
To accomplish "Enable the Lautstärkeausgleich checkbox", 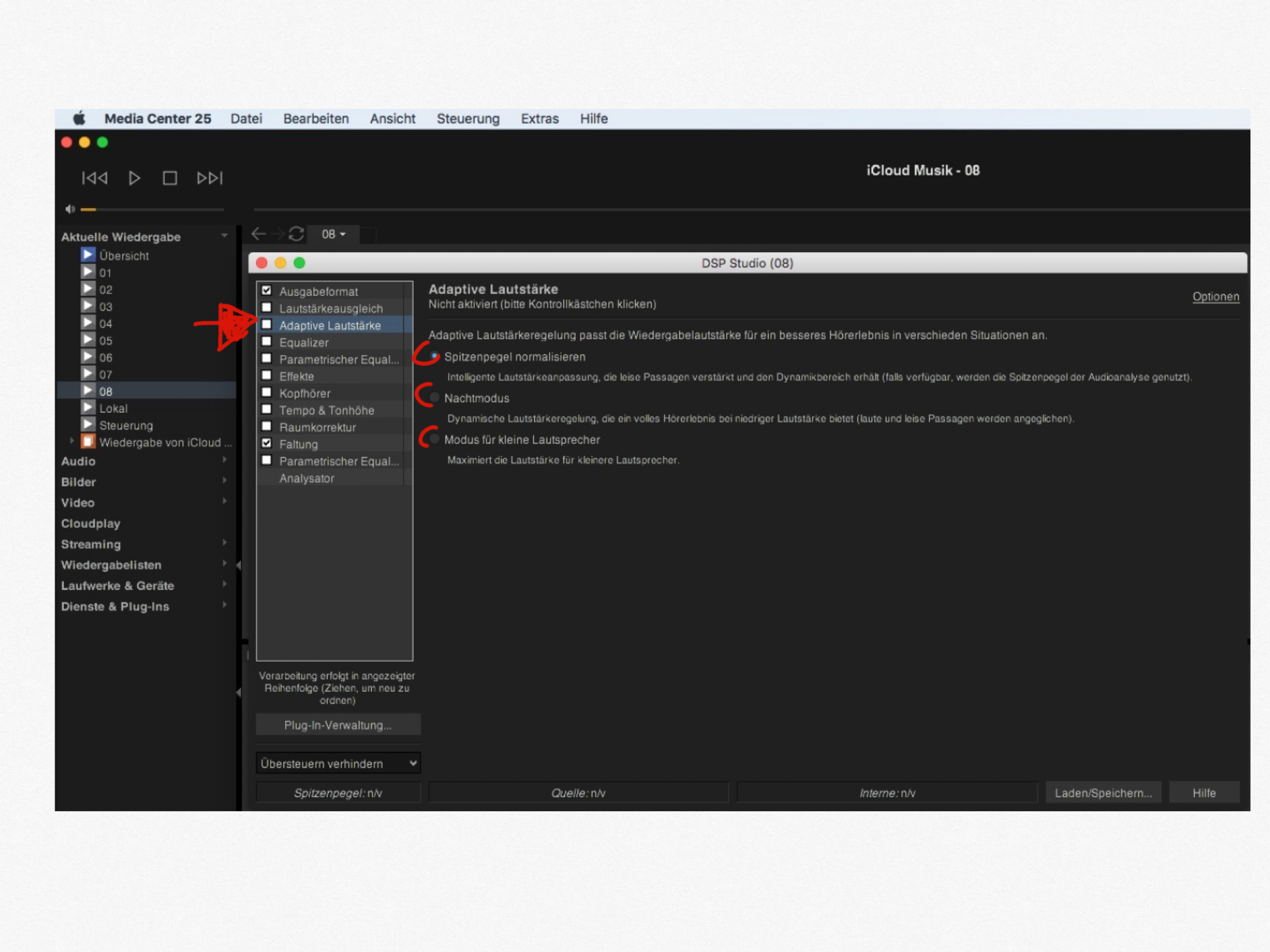I will [267, 307].
